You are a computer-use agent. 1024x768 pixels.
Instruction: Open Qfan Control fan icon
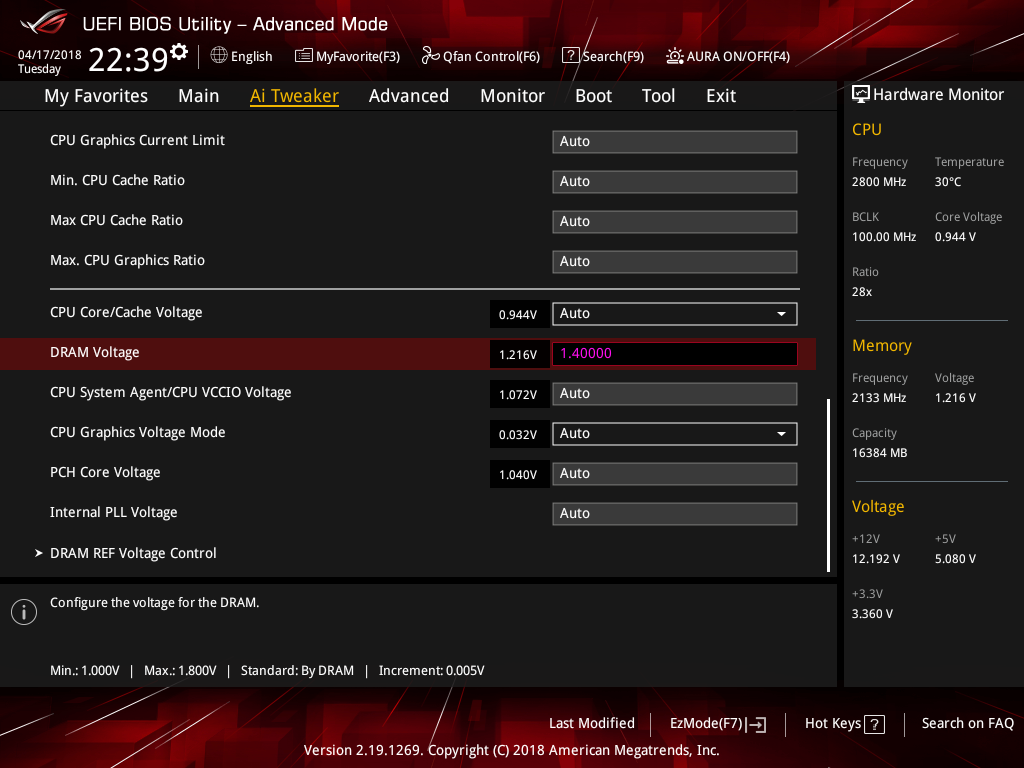coord(430,56)
